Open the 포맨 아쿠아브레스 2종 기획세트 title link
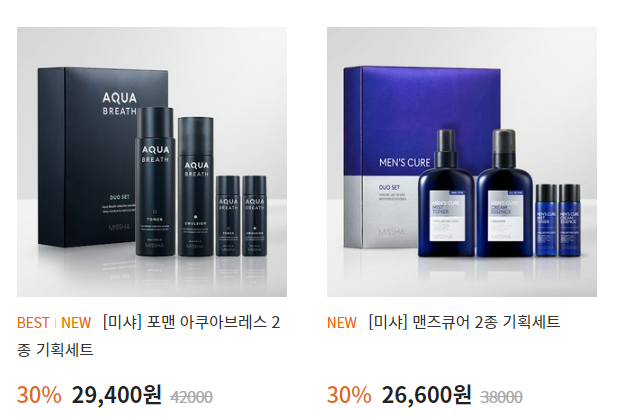 (148, 336)
